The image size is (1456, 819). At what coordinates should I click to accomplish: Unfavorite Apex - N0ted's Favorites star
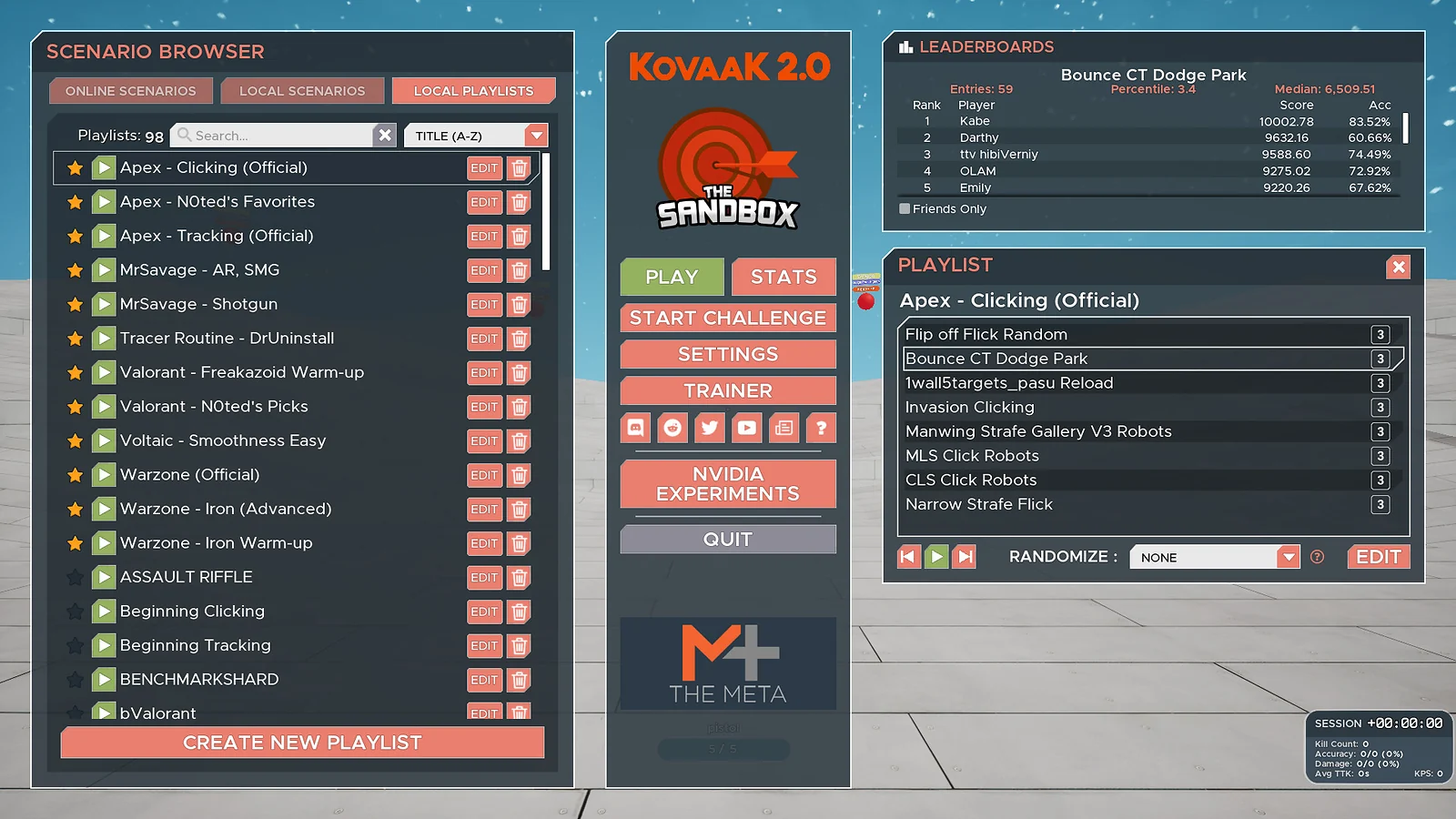point(76,202)
